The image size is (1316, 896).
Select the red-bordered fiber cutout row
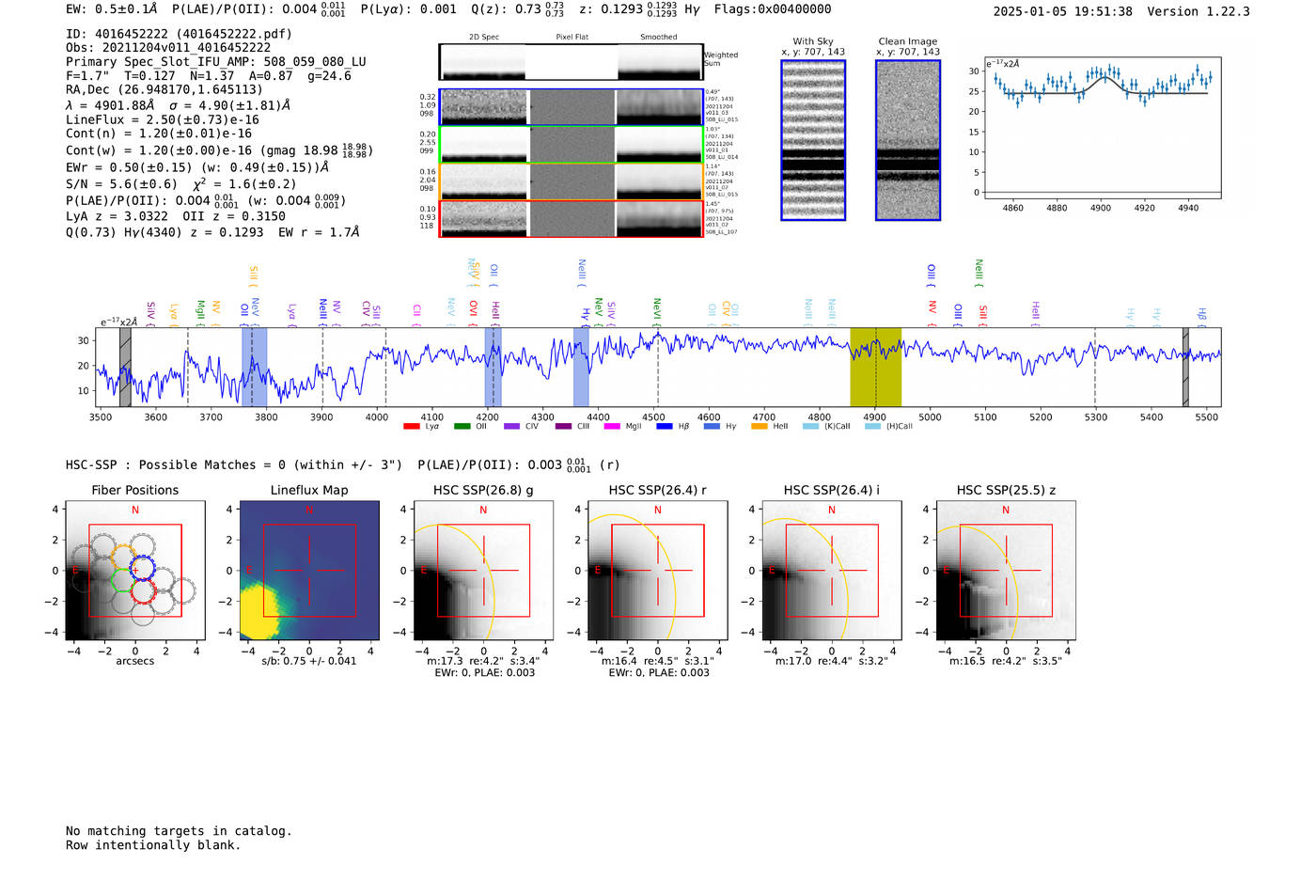coord(571,218)
